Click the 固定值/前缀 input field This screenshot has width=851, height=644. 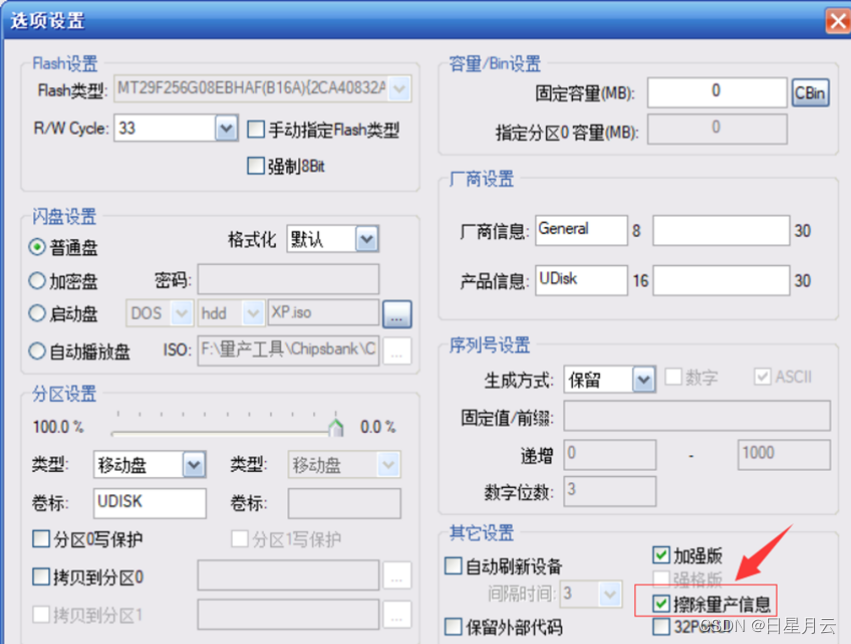point(697,416)
